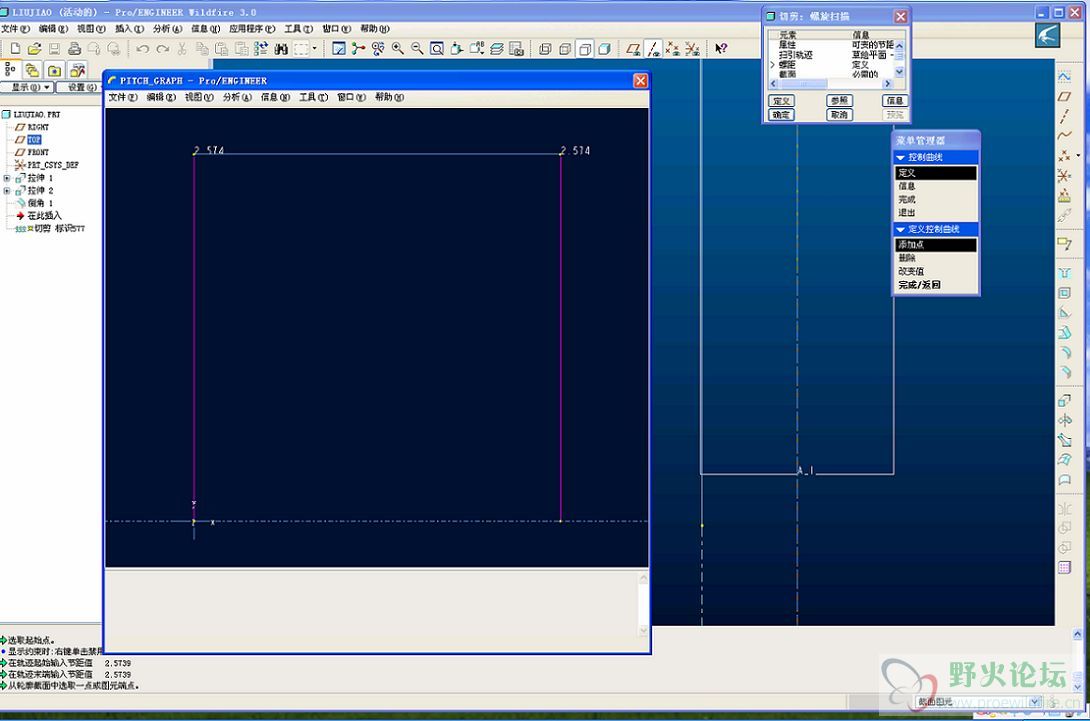1090x721 pixels.
Task: Expand the 拉伸 1 tree node
Action: 7,178
